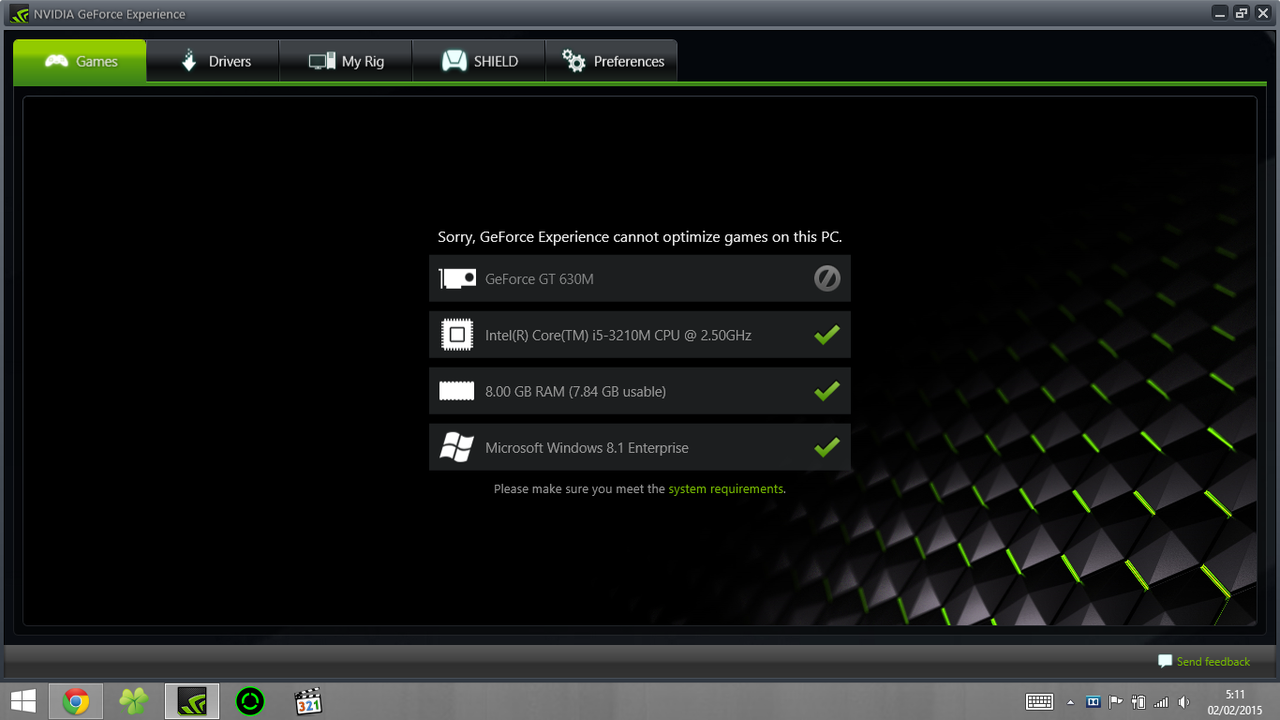
Task: Click the GeForce GT 630M text
Action: pos(539,279)
